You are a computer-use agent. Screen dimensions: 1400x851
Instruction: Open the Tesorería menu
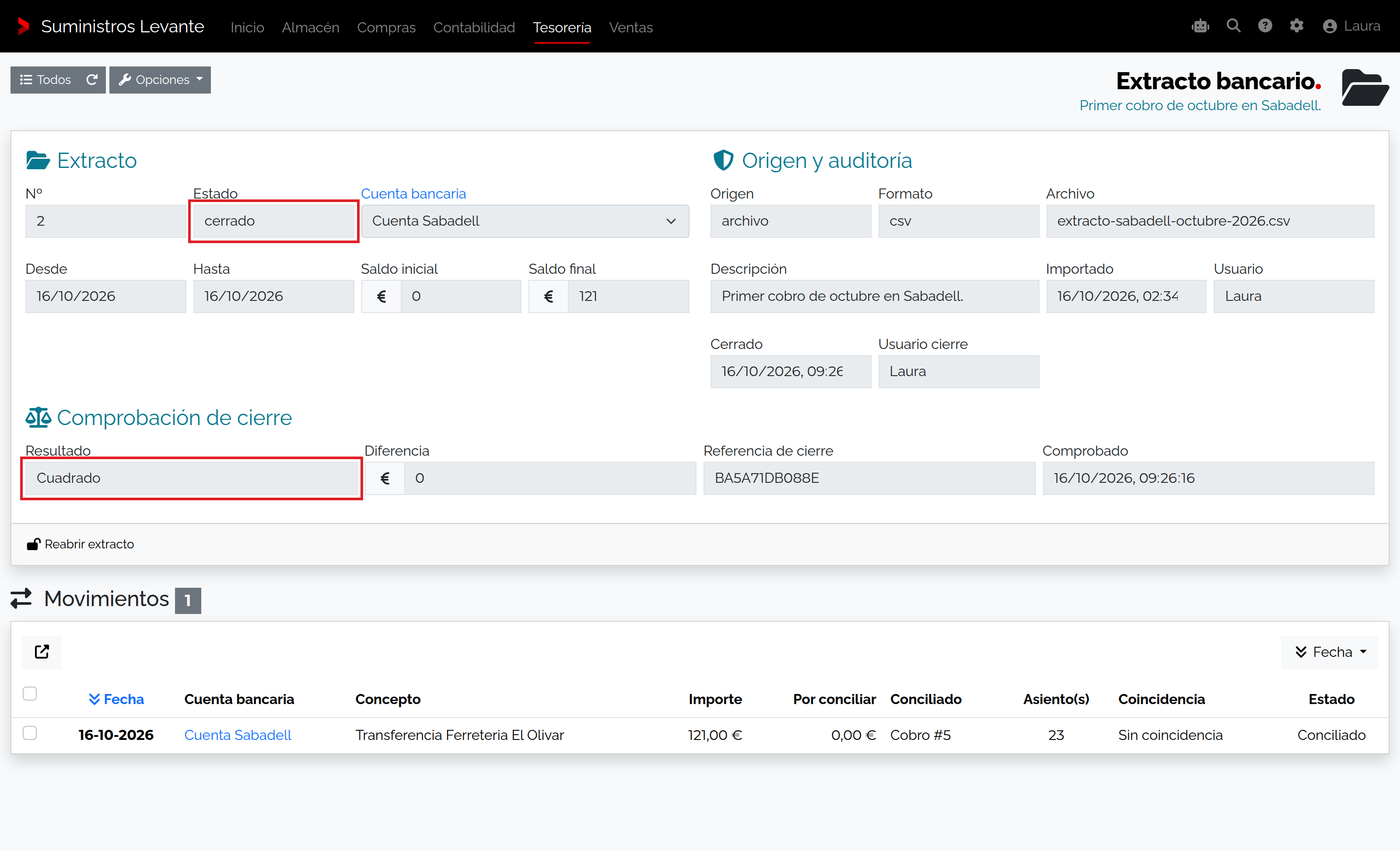562,27
